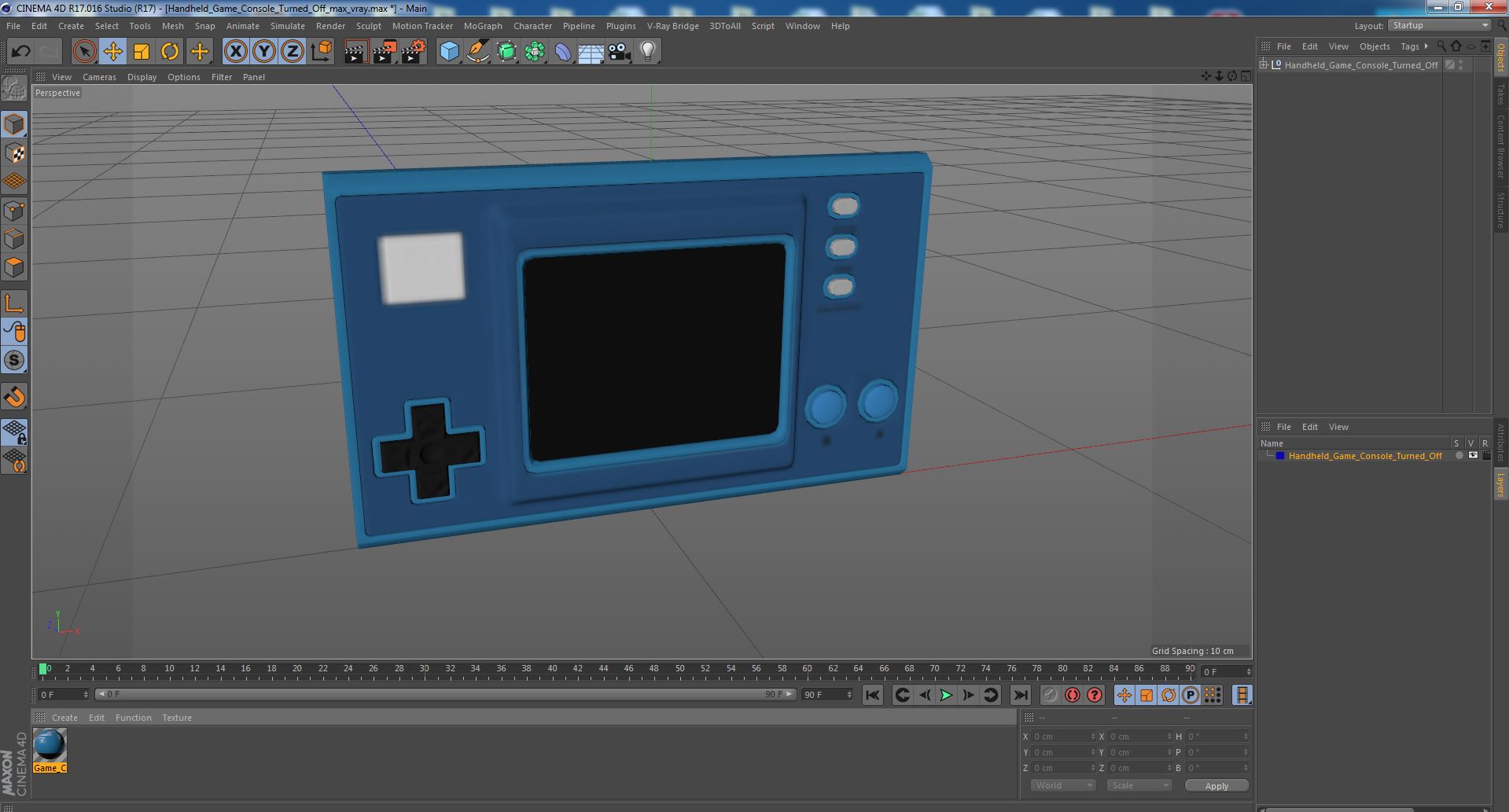Toggle layer visibility for Handheld_Game_Console_Turned_Off

[1473, 456]
